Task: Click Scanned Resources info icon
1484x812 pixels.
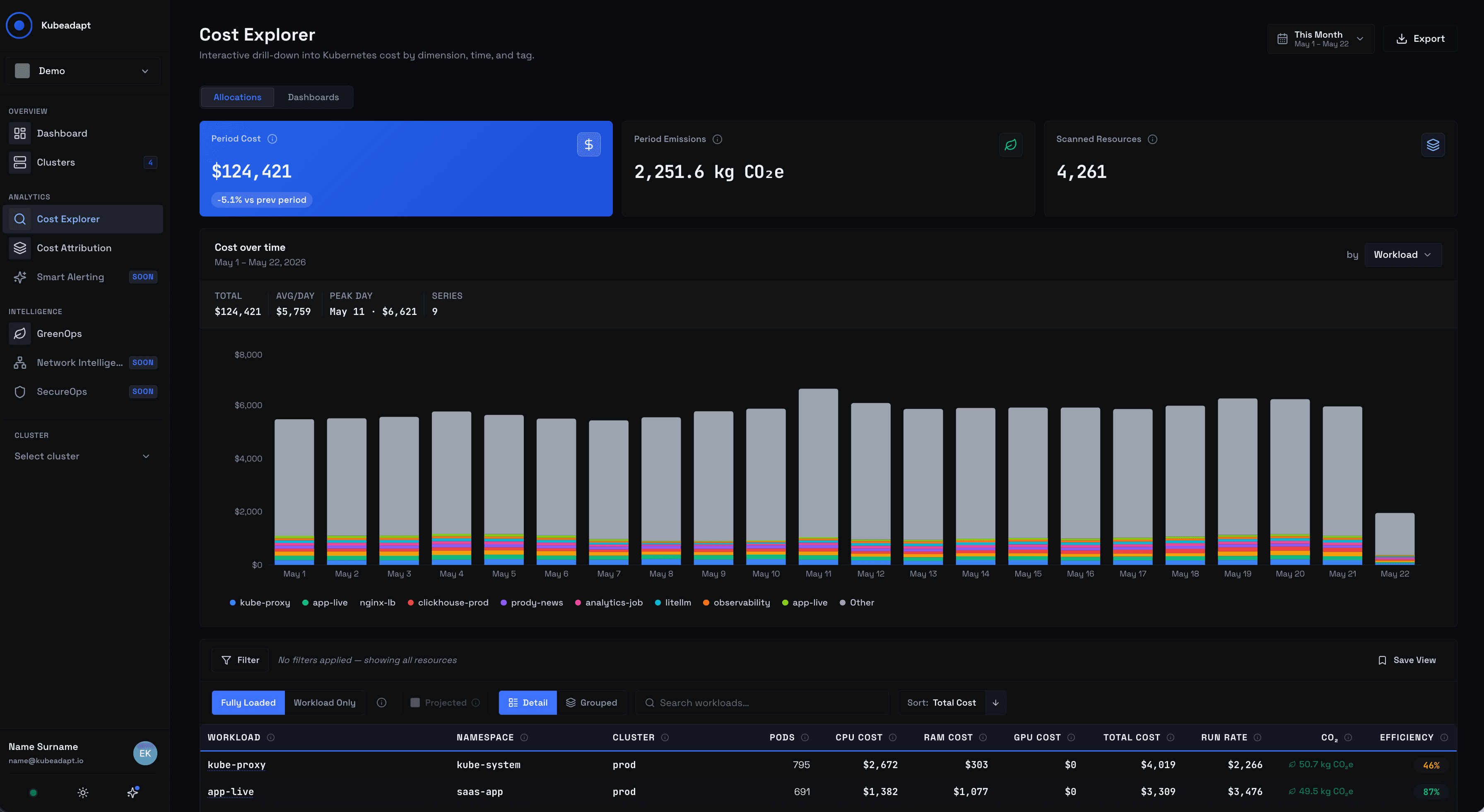Action: 1152,139
